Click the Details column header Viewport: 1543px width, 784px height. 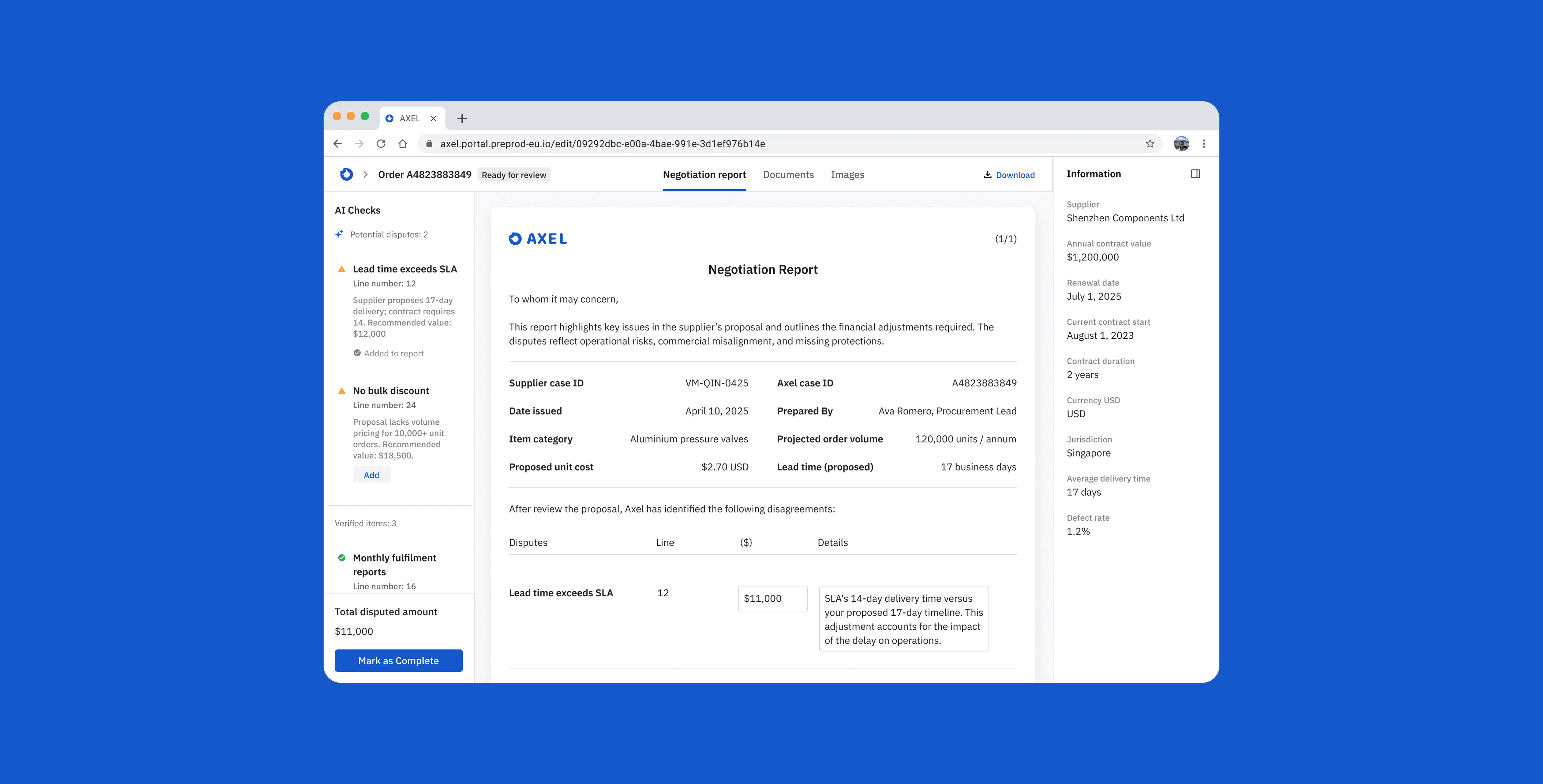tap(833, 543)
